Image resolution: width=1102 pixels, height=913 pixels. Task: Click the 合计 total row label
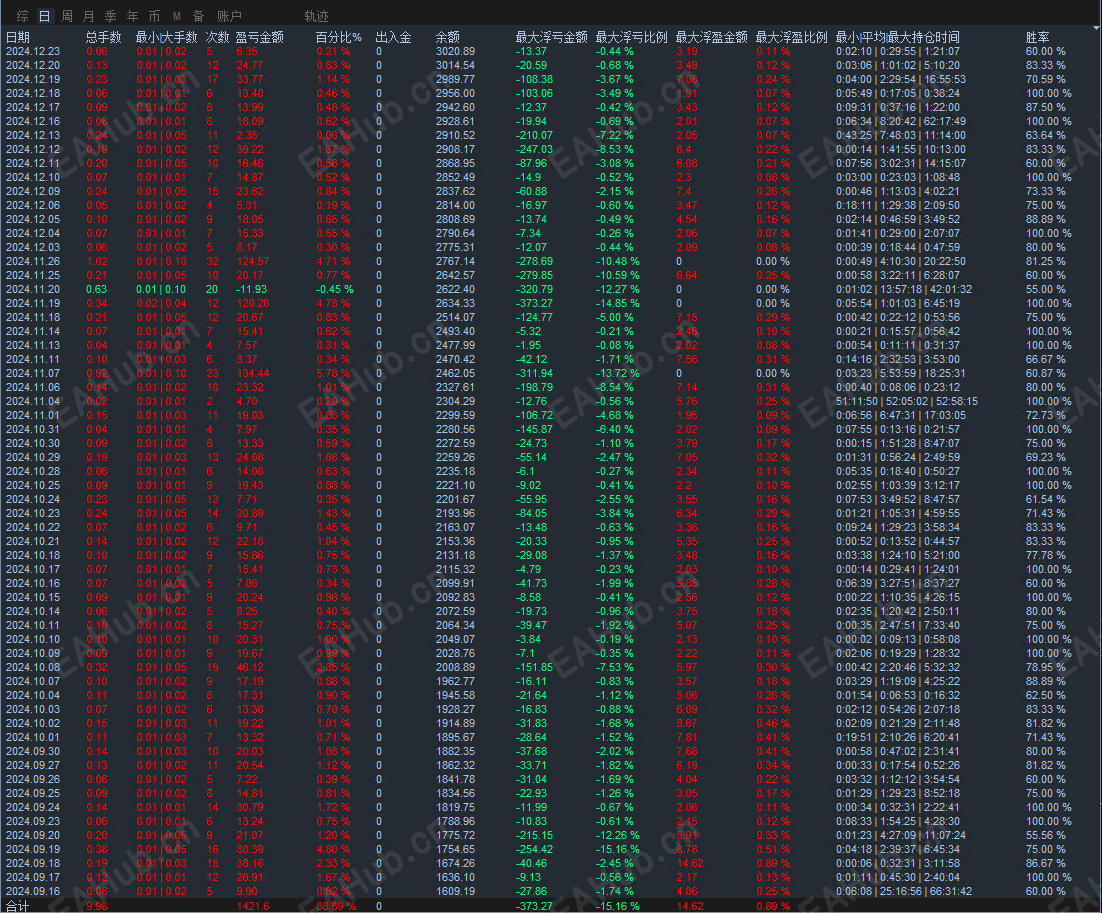pos(18,906)
